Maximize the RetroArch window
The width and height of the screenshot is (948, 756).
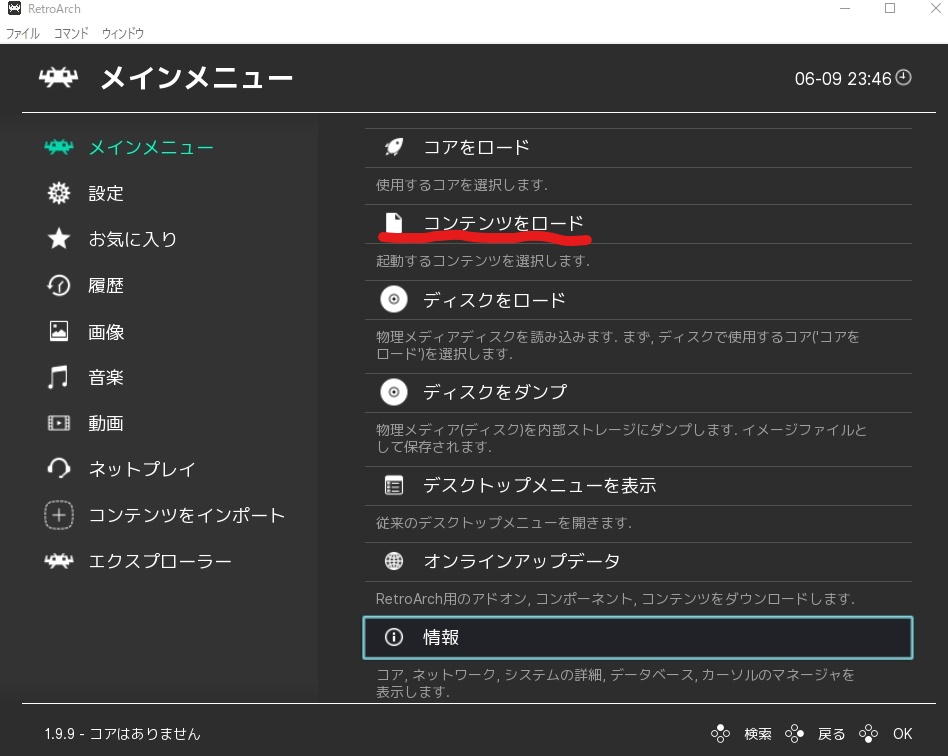click(890, 8)
